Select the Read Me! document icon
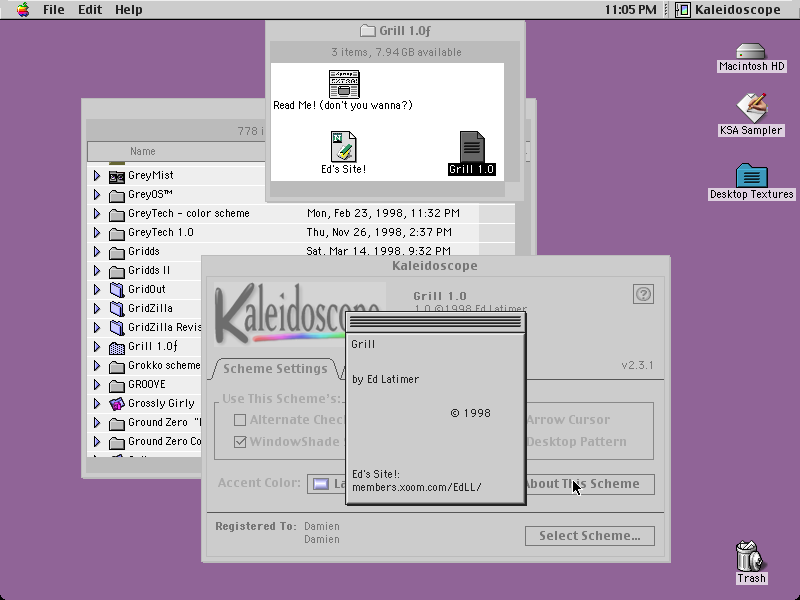This screenshot has height=600, width=800. point(344,84)
